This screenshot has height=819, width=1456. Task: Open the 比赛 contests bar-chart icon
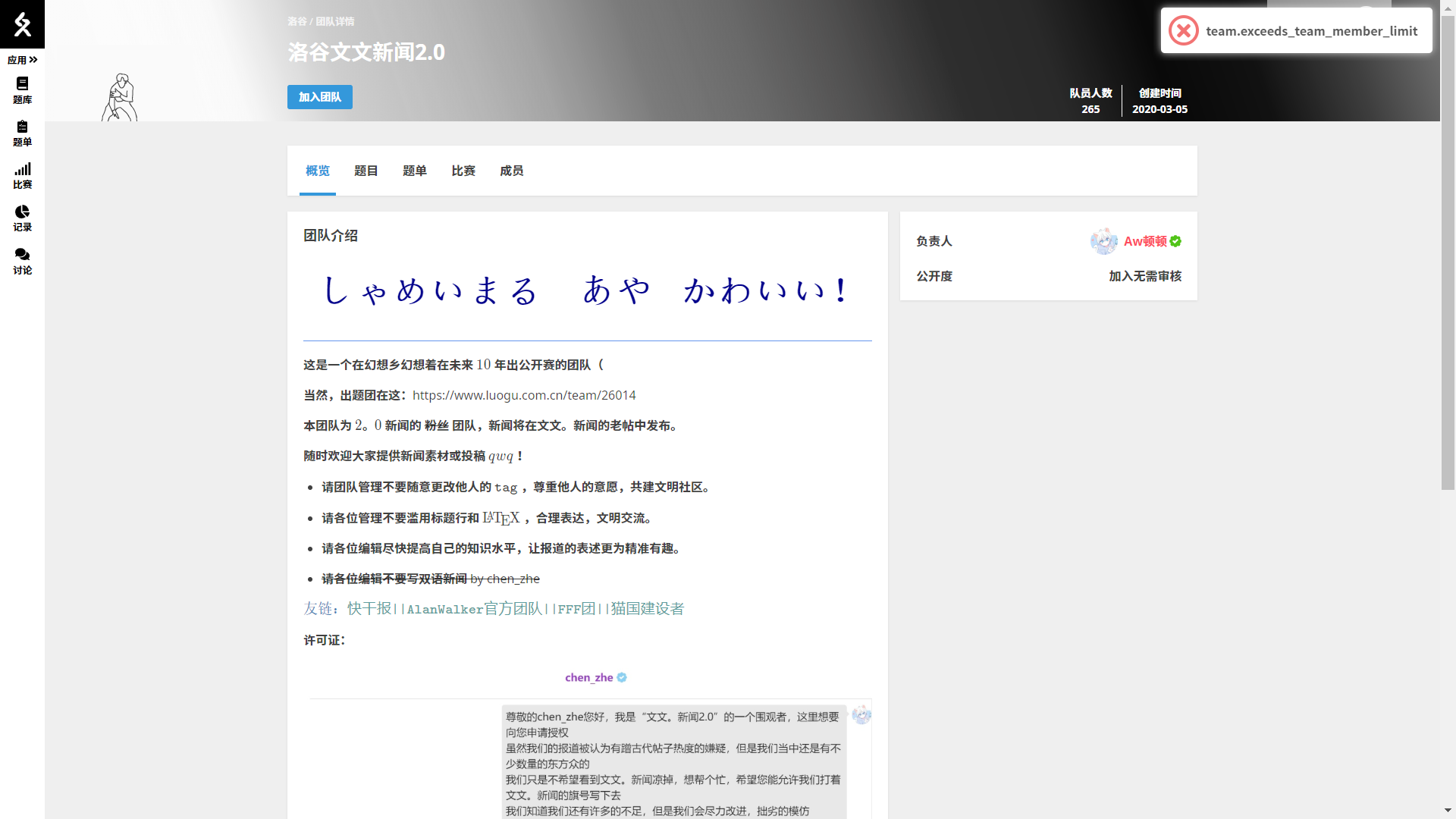coord(22,170)
